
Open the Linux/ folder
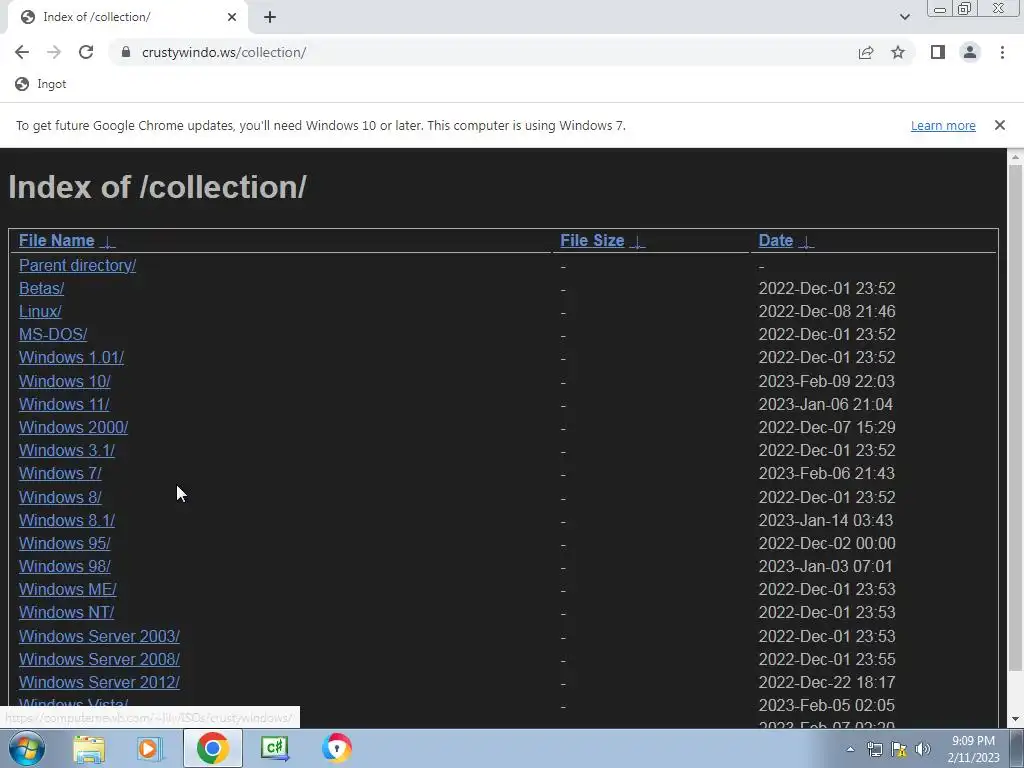(x=40, y=312)
